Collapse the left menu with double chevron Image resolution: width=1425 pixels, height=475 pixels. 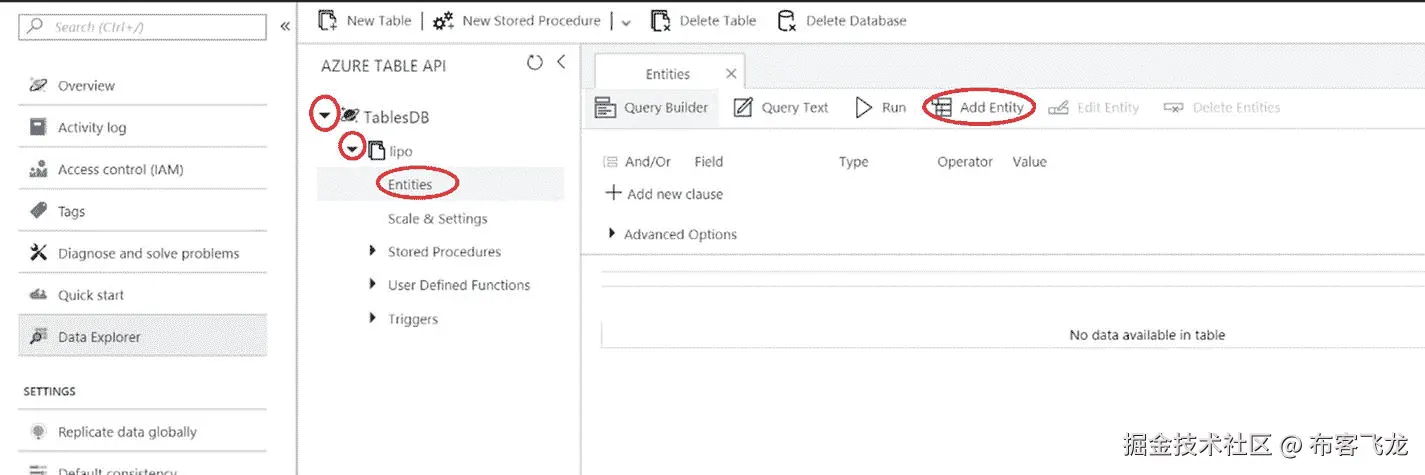285,27
